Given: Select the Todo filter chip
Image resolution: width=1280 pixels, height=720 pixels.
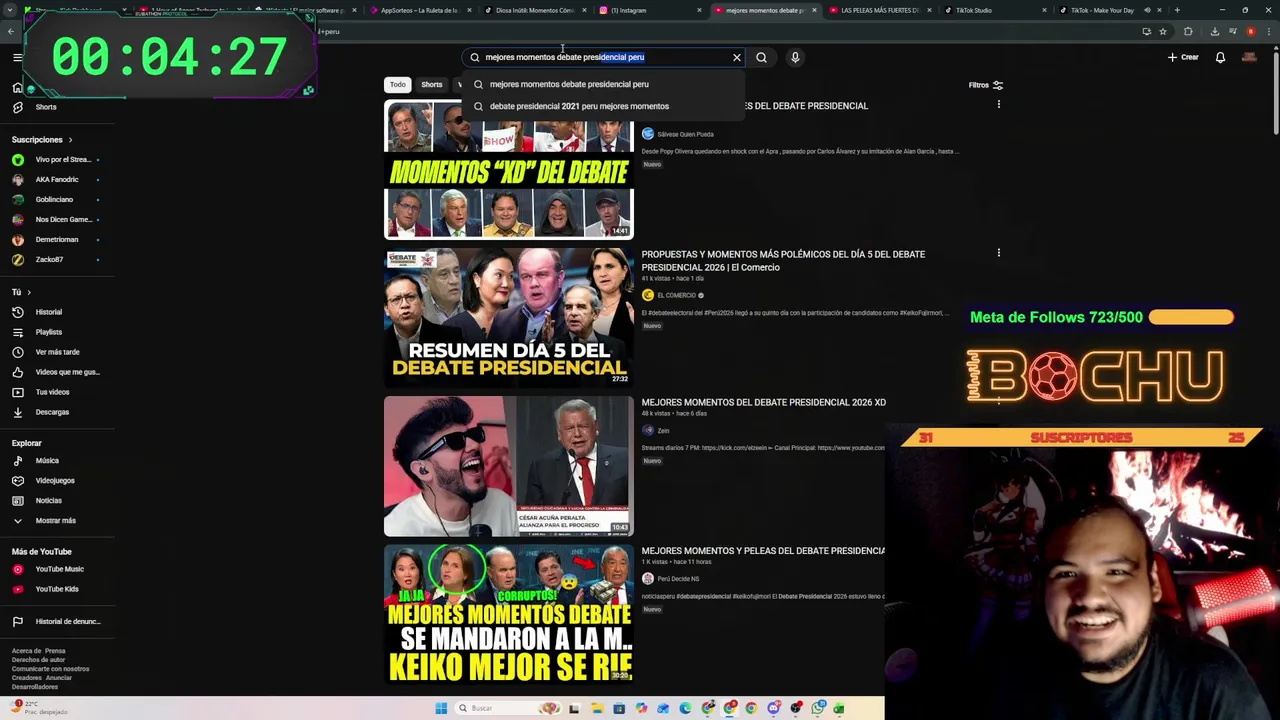Looking at the screenshot, I should [398, 85].
